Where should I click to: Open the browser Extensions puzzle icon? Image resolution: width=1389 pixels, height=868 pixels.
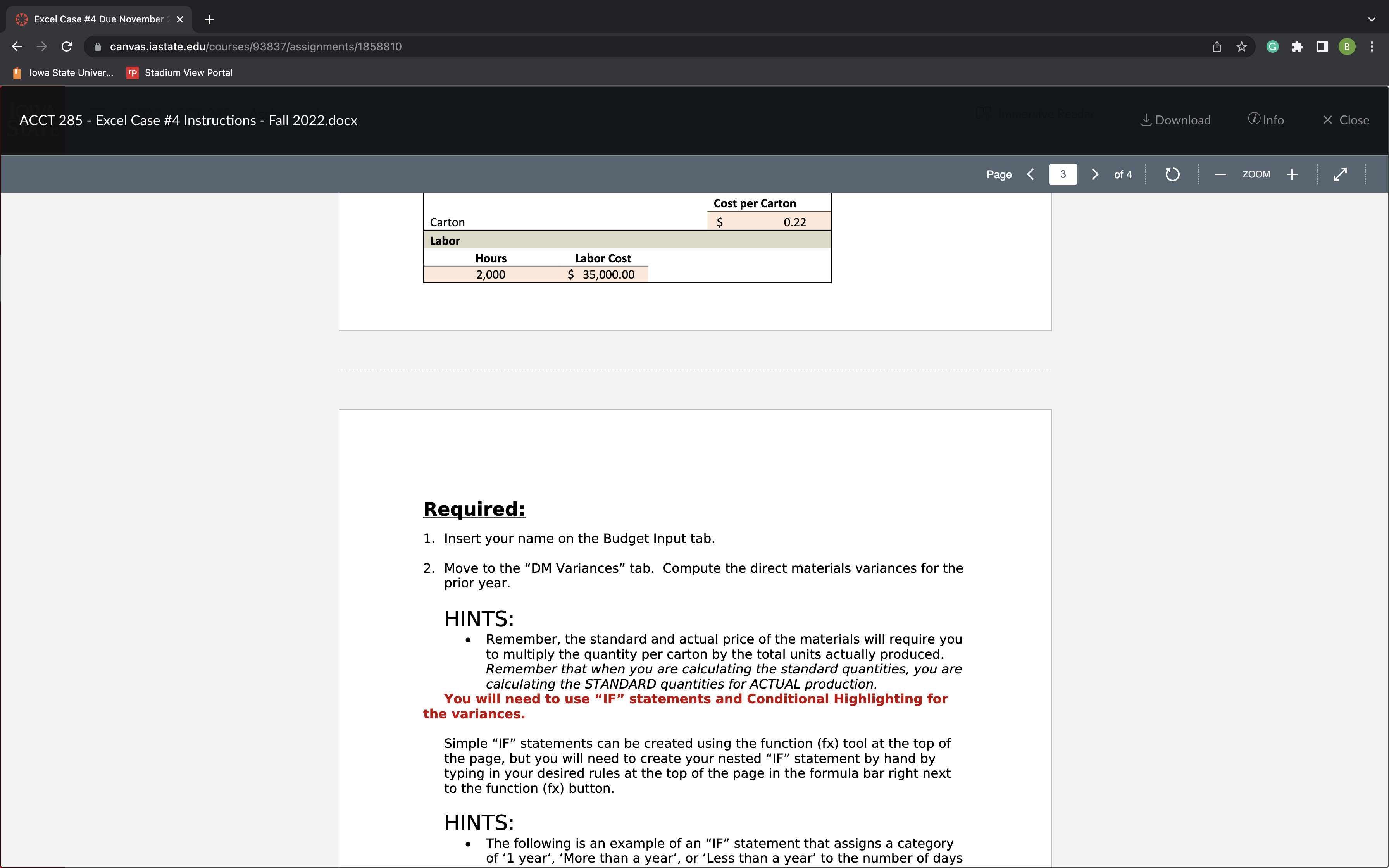(x=1297, y=47)
